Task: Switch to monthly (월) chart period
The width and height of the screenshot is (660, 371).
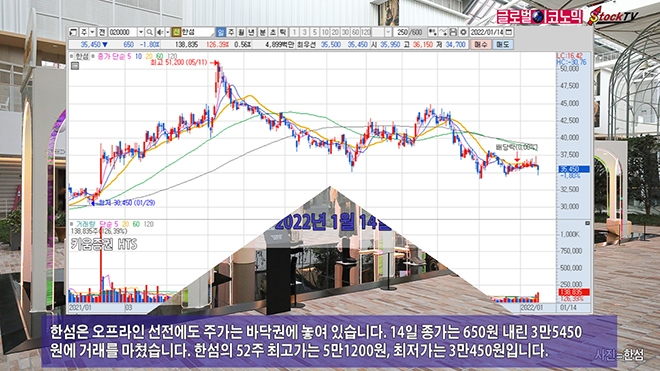Action: point(241,32)
